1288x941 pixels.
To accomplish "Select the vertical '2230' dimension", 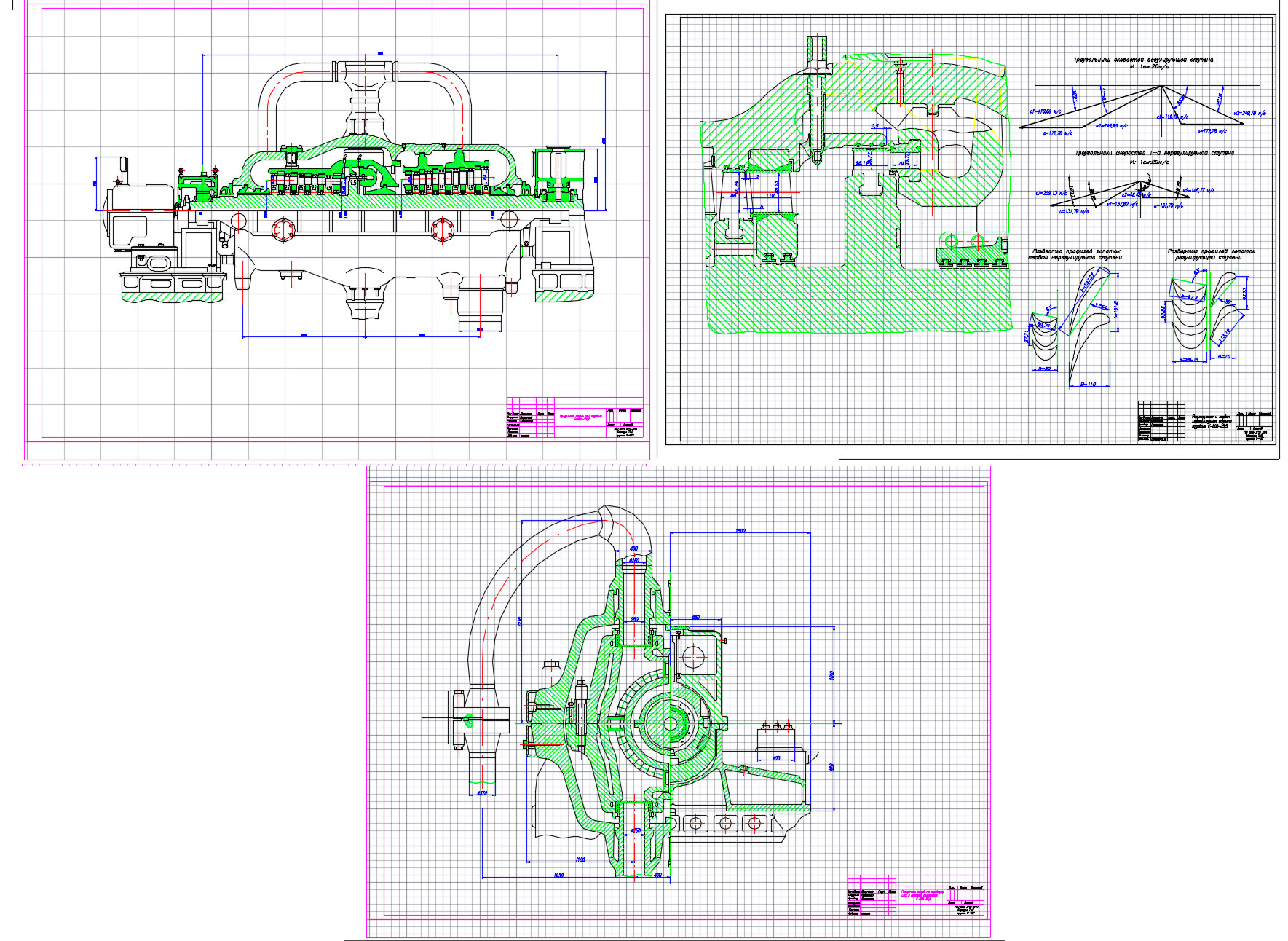I will (x=519, y=623).
